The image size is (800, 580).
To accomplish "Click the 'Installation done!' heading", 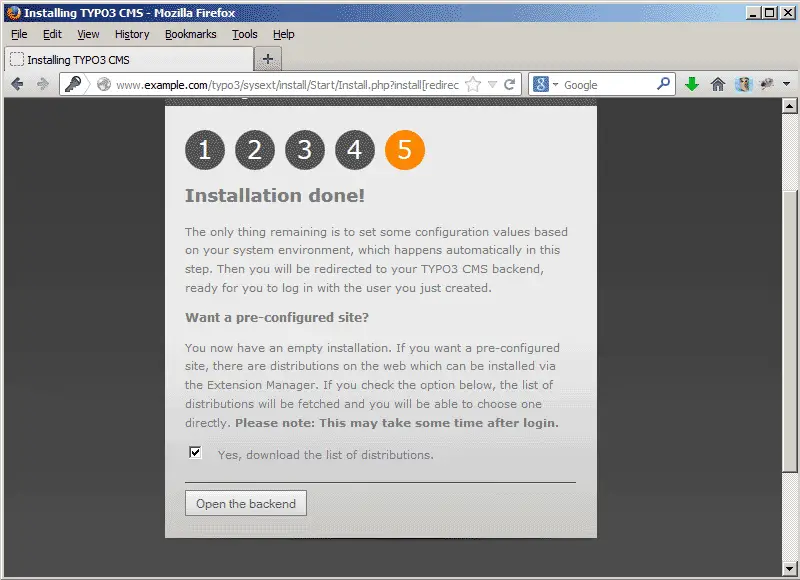I will [275, 195].
